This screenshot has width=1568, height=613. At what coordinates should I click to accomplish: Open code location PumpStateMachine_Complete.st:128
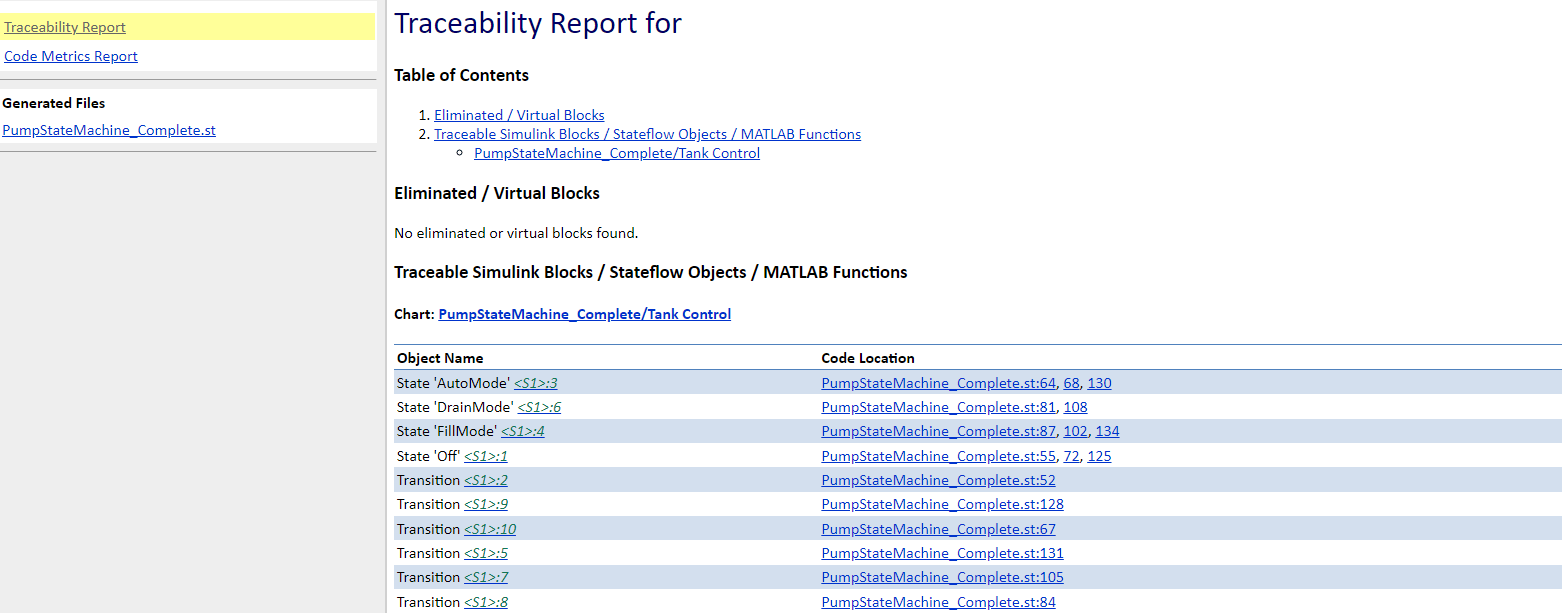[x=942, y=504]
